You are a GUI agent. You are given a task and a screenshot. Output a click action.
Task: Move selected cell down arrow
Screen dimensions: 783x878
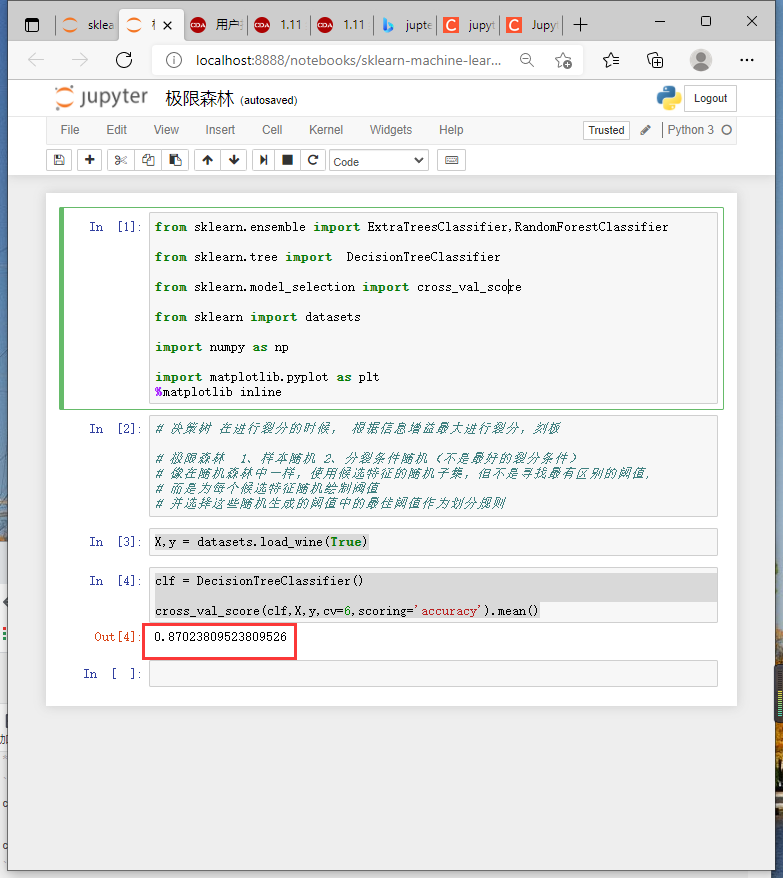pos(234,160)
